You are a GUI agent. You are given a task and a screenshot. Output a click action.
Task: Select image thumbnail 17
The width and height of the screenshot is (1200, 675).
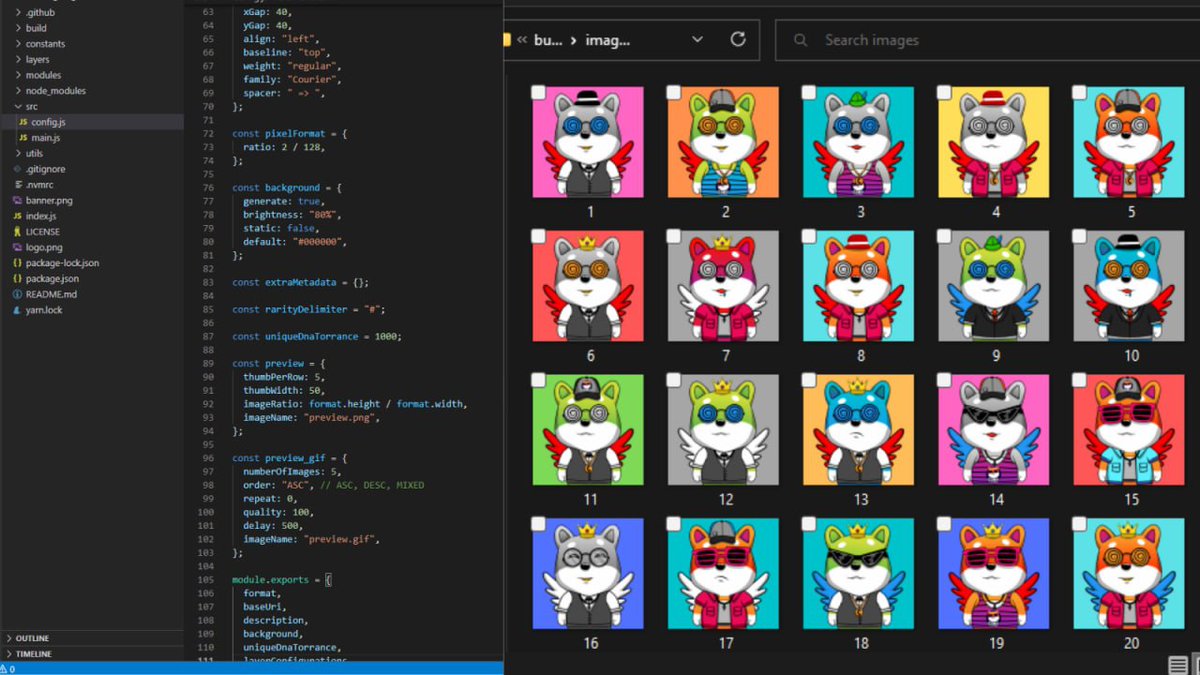tap(723, 574)
